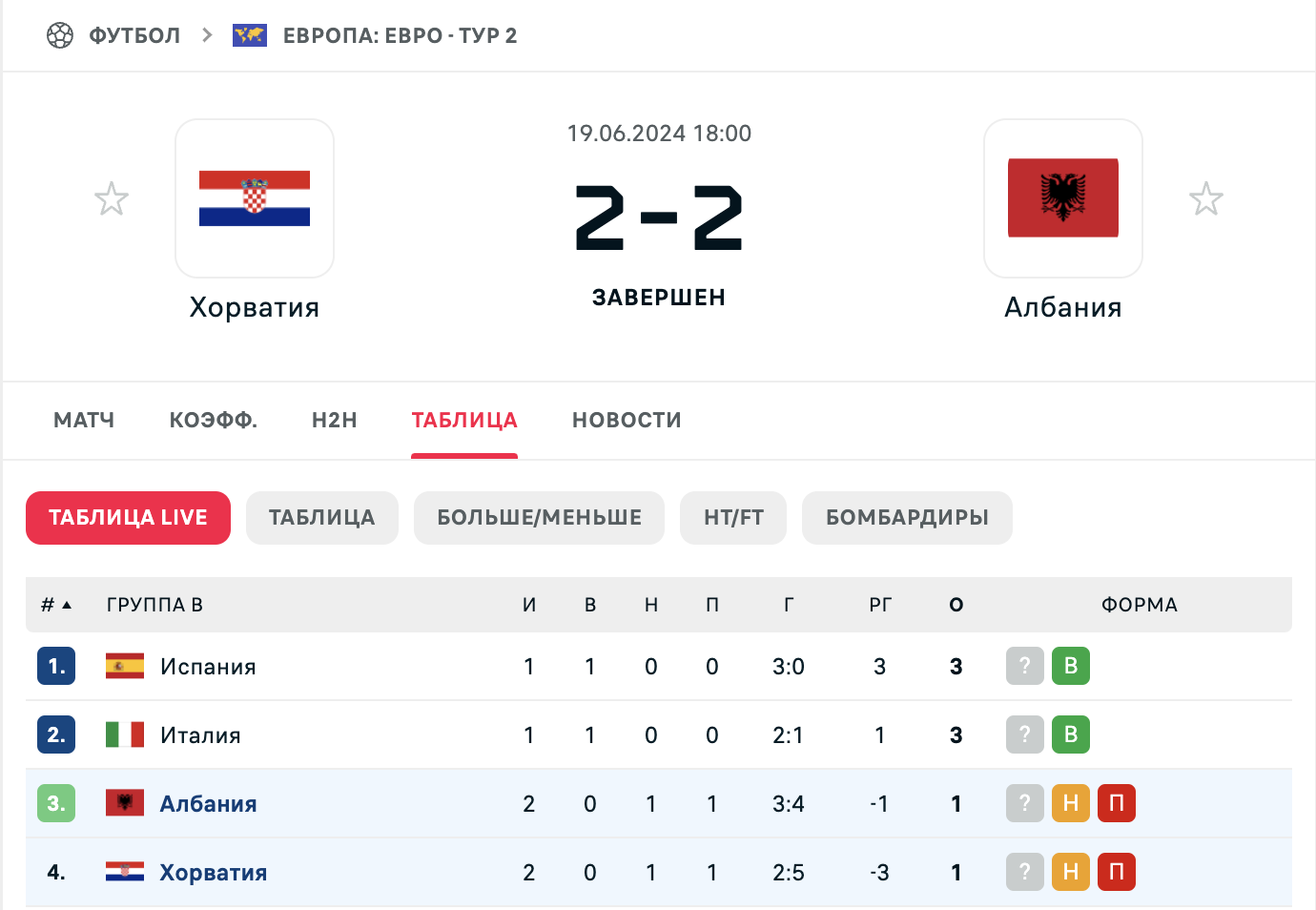
Task: Click Italy's gray question mark form badge
Action: [x=1025, y=734]
